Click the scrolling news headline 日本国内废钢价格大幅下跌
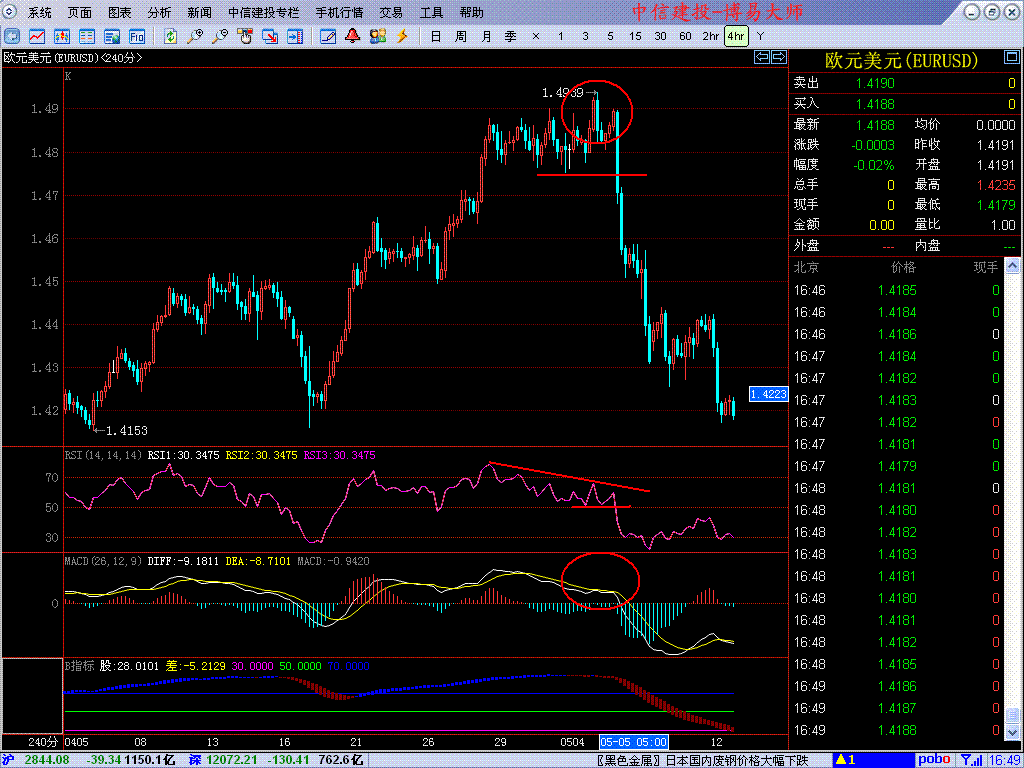 click(x=737, y=760)
